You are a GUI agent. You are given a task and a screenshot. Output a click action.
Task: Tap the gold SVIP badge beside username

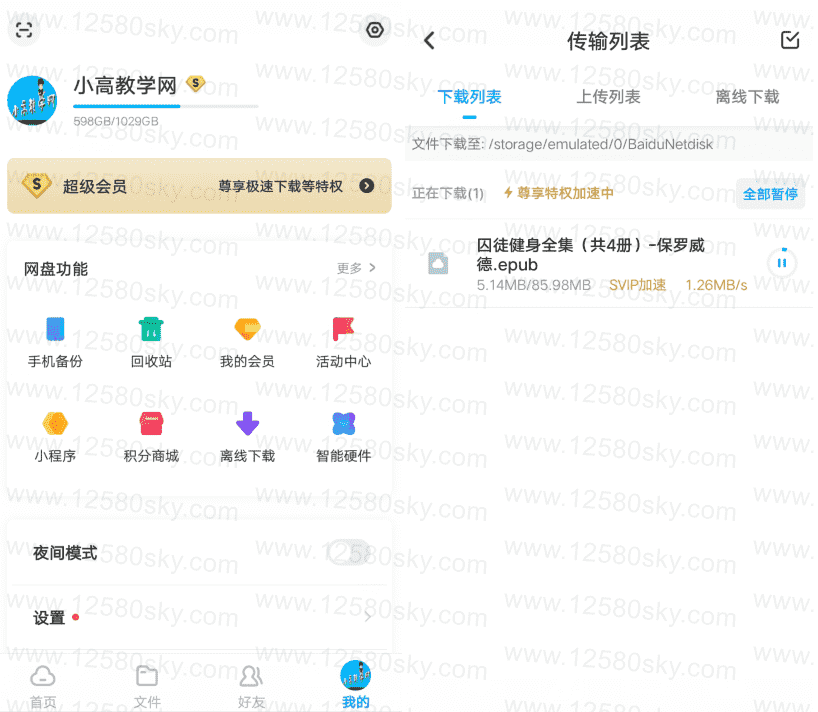(195, 83)
